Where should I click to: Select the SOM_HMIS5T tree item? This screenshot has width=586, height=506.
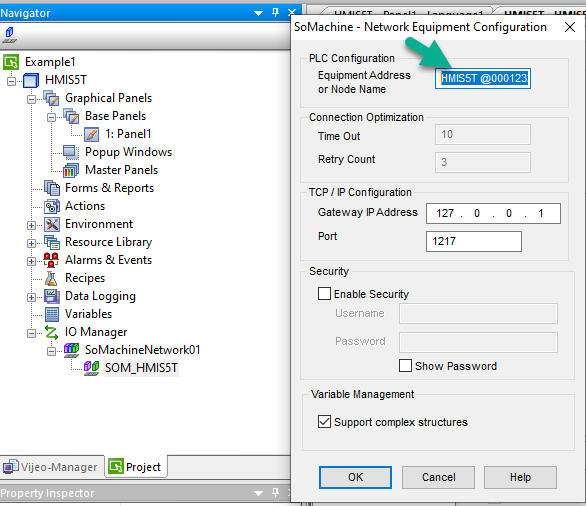(141, 368)
